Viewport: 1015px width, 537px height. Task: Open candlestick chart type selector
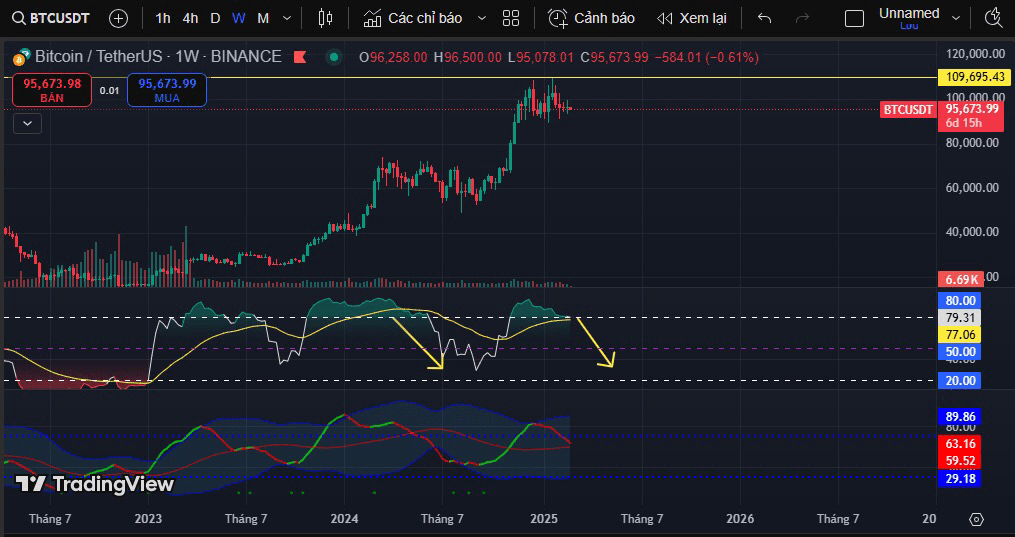326,18
